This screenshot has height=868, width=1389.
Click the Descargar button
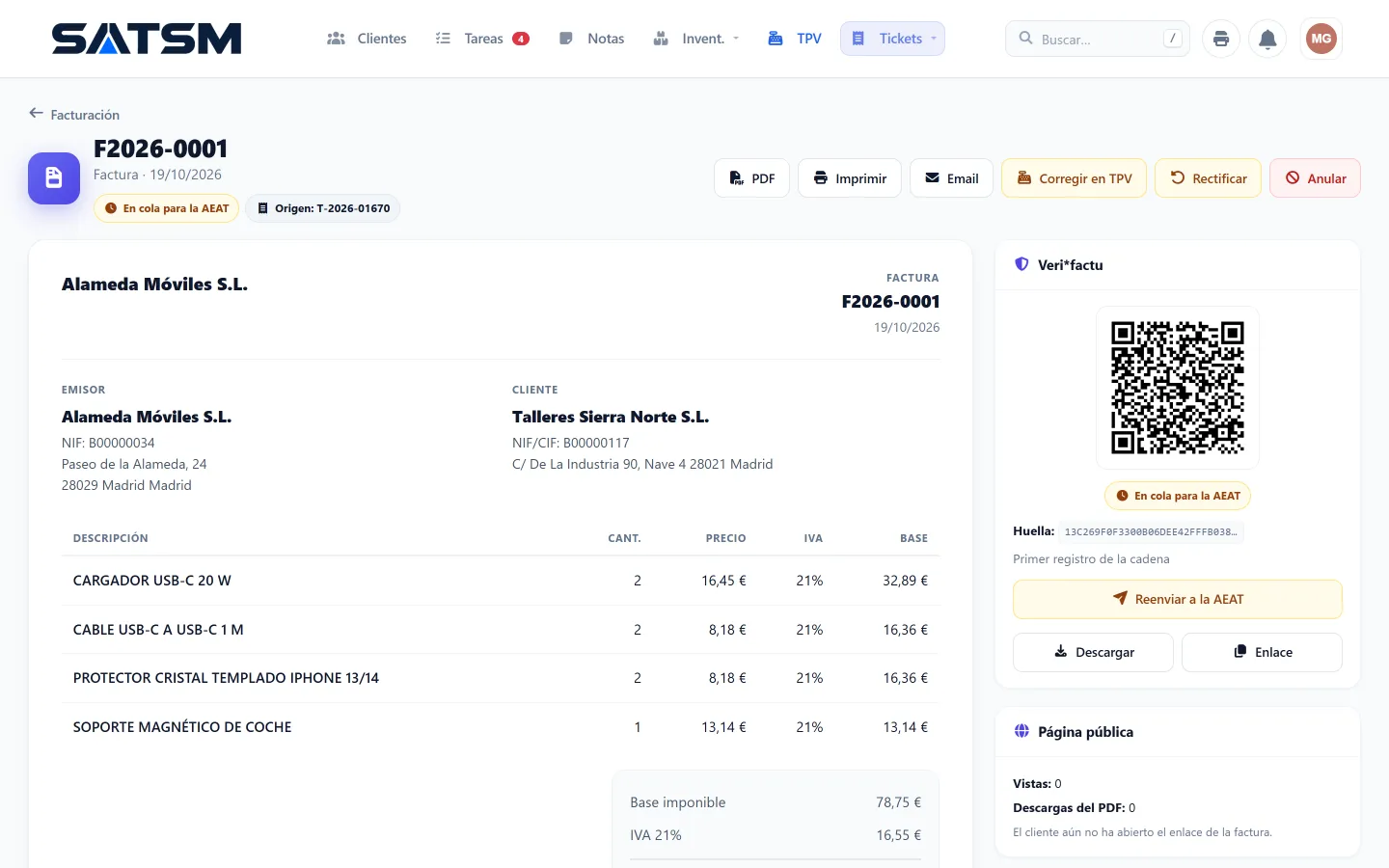pos(1093,652)
